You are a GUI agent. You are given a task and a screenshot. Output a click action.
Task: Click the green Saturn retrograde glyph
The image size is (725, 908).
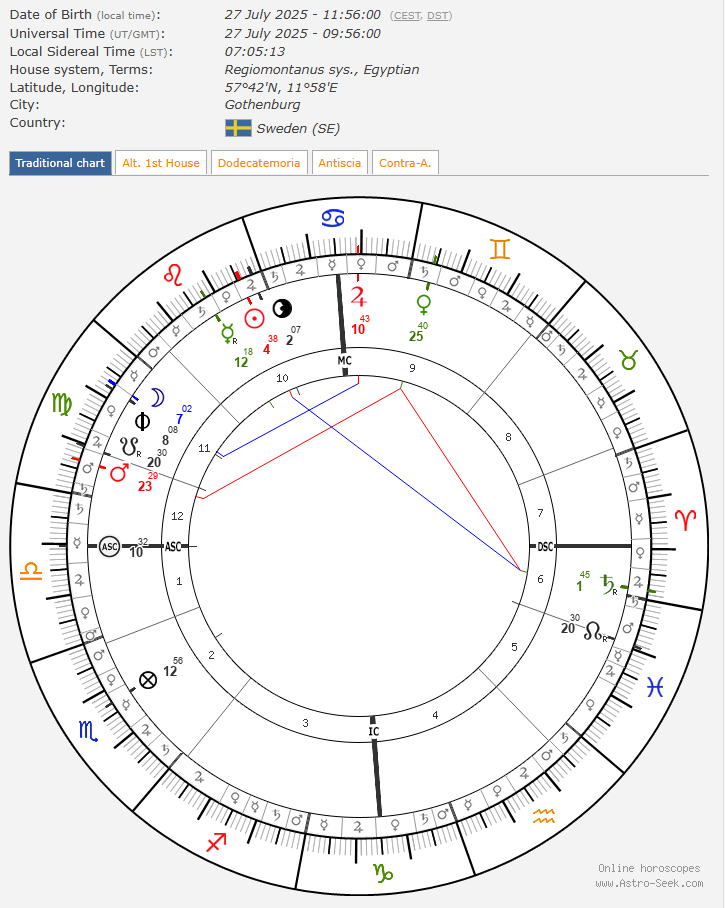coord(609,585)
